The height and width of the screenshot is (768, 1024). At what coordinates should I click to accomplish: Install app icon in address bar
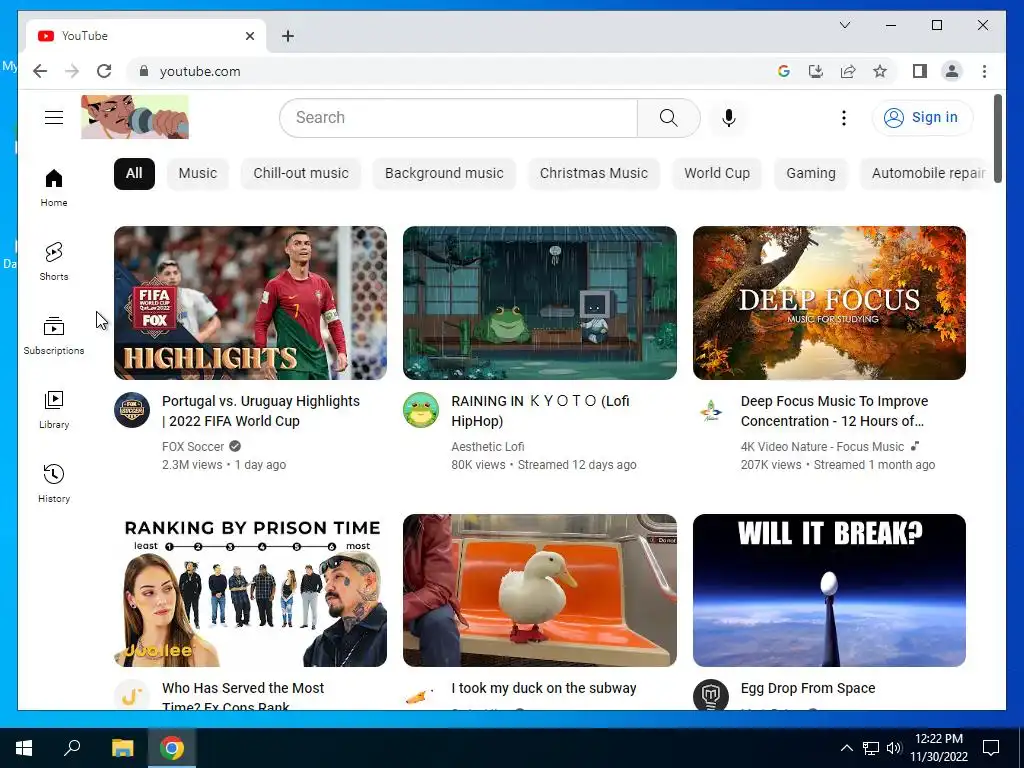pyautogui.click(x=816, y=71)
